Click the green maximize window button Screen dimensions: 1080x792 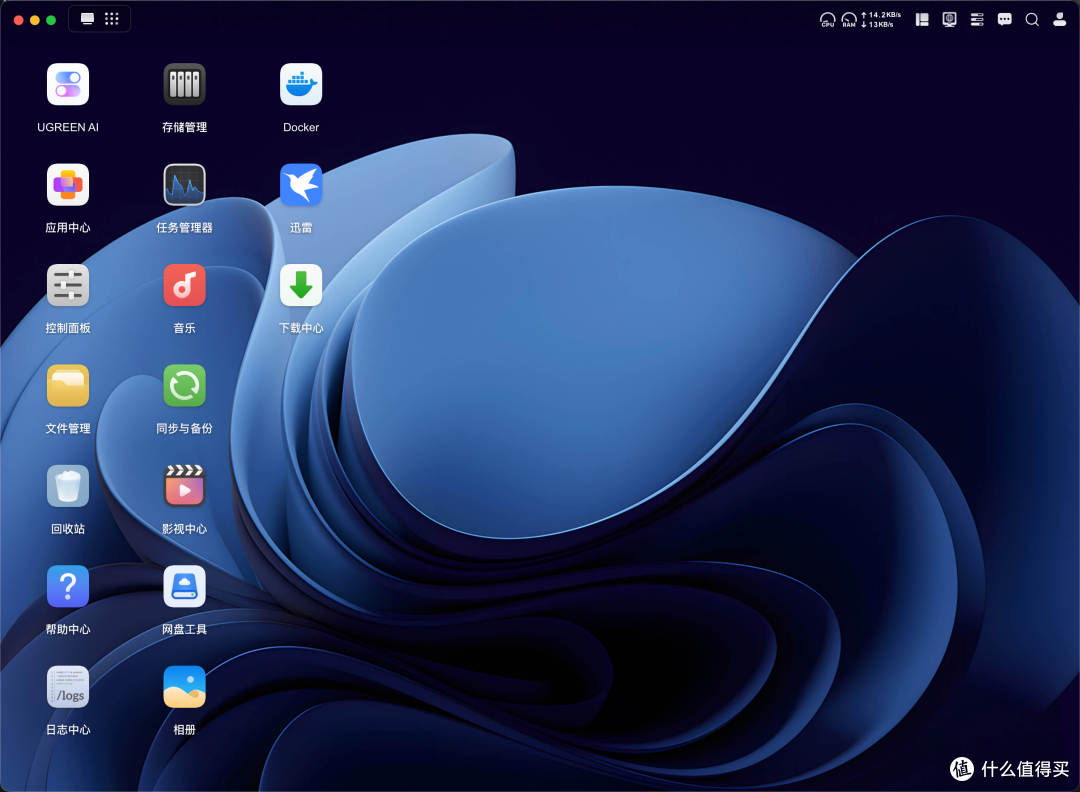(51, 20)
